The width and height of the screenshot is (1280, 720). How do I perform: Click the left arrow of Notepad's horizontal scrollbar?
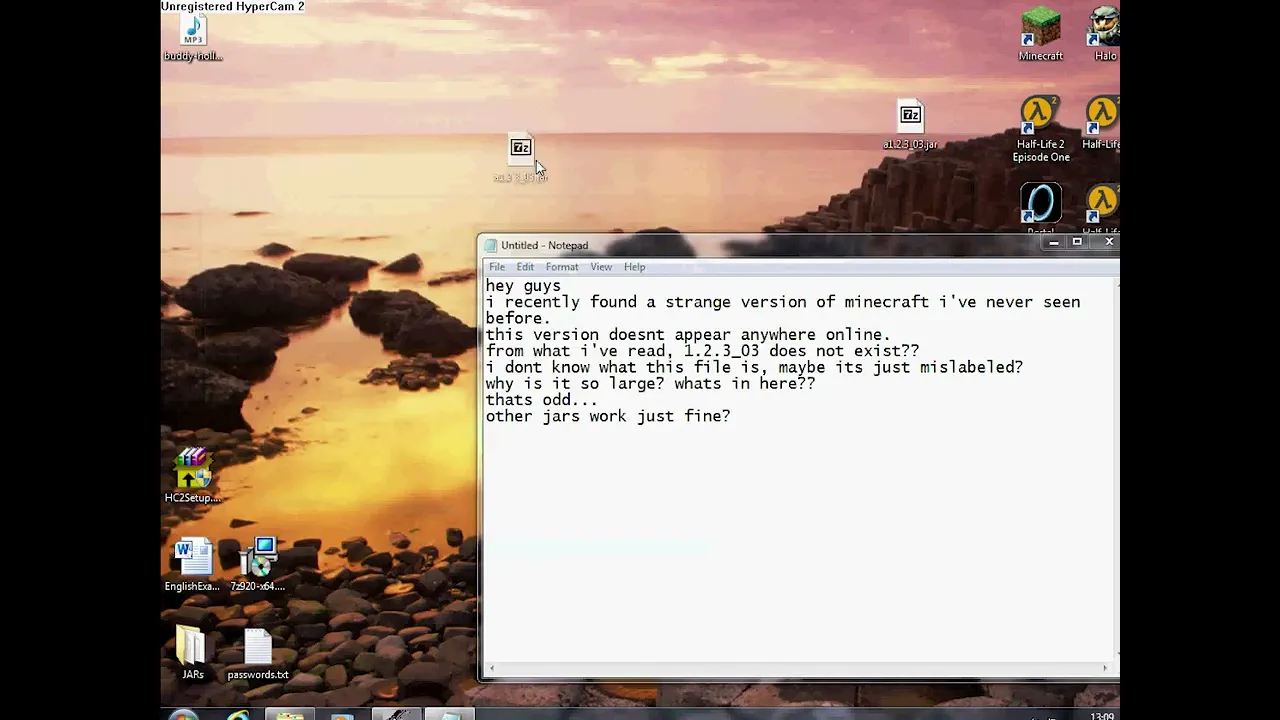point(491,668)
